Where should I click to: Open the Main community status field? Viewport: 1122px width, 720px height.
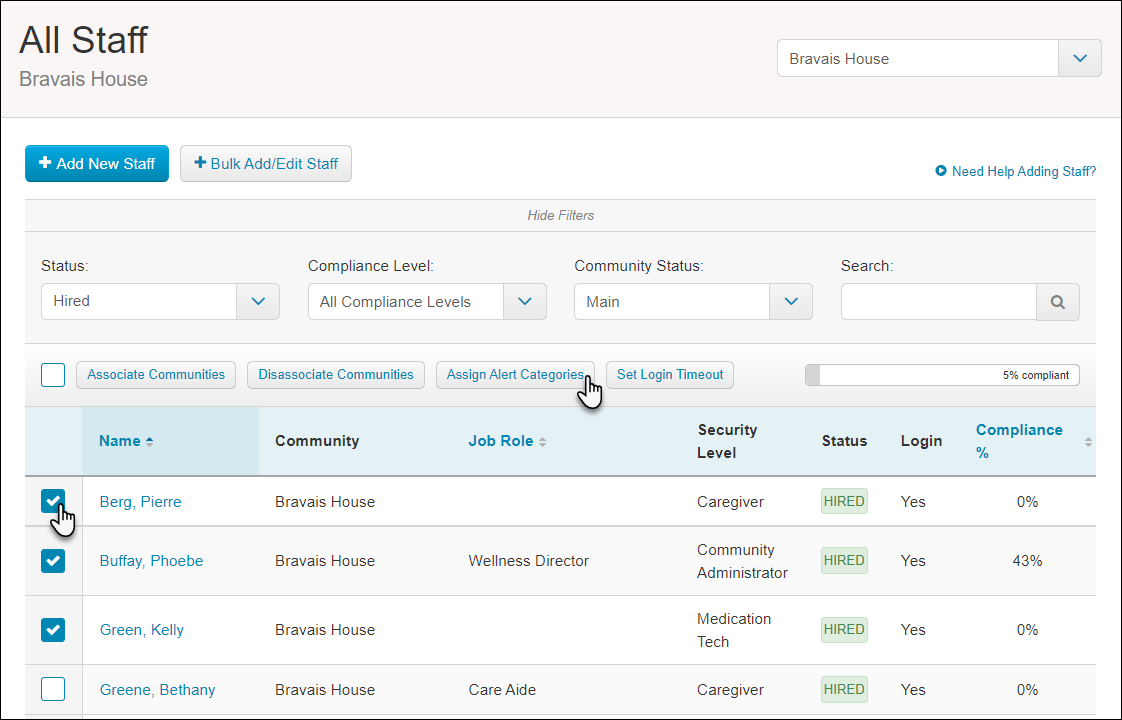point(693,301)
